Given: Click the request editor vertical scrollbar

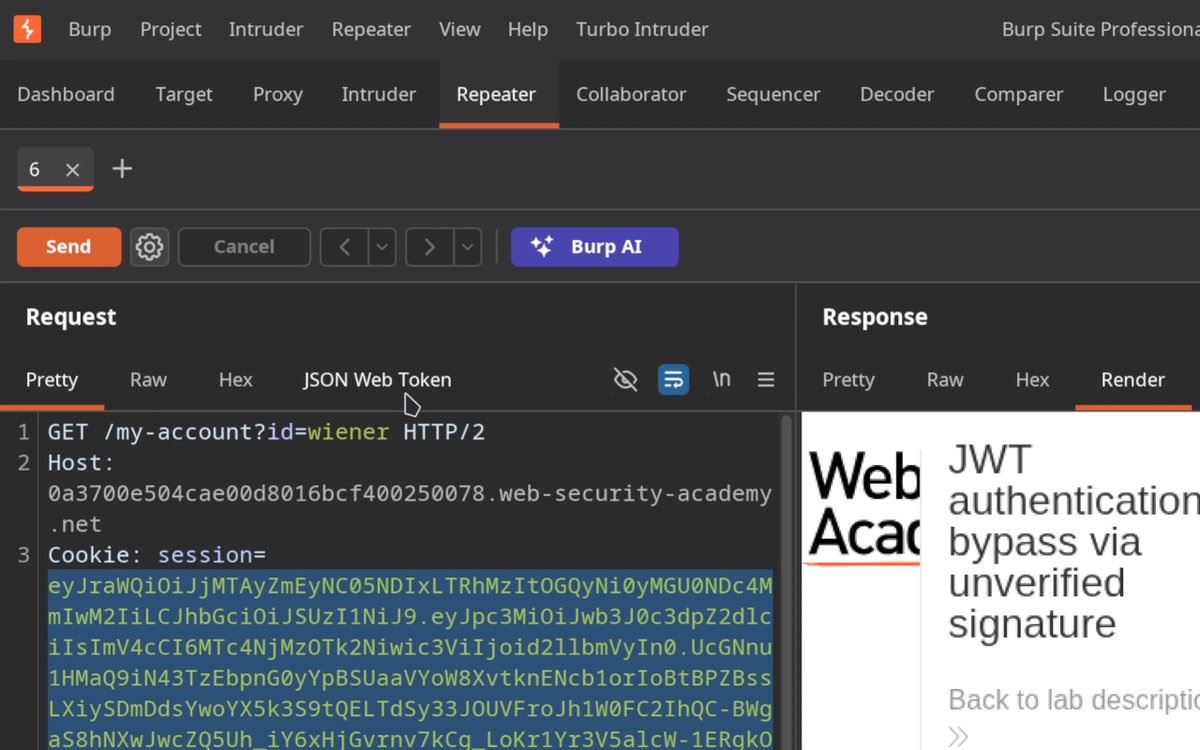Looking at the screenshot, I should pos(786,580).
